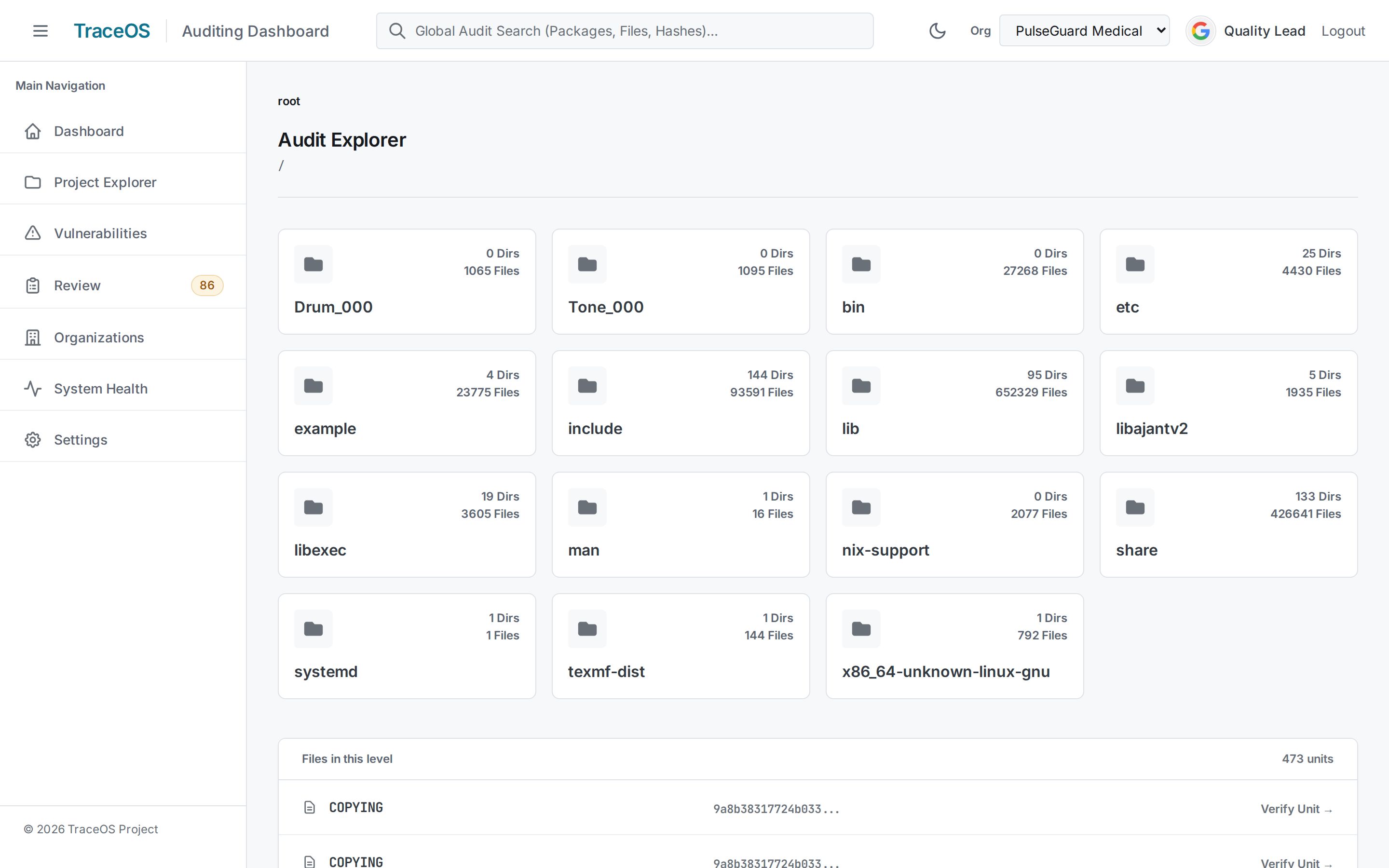Click the bin folder icon
This screenshot has width=1389, height=868.
(861, 265)
